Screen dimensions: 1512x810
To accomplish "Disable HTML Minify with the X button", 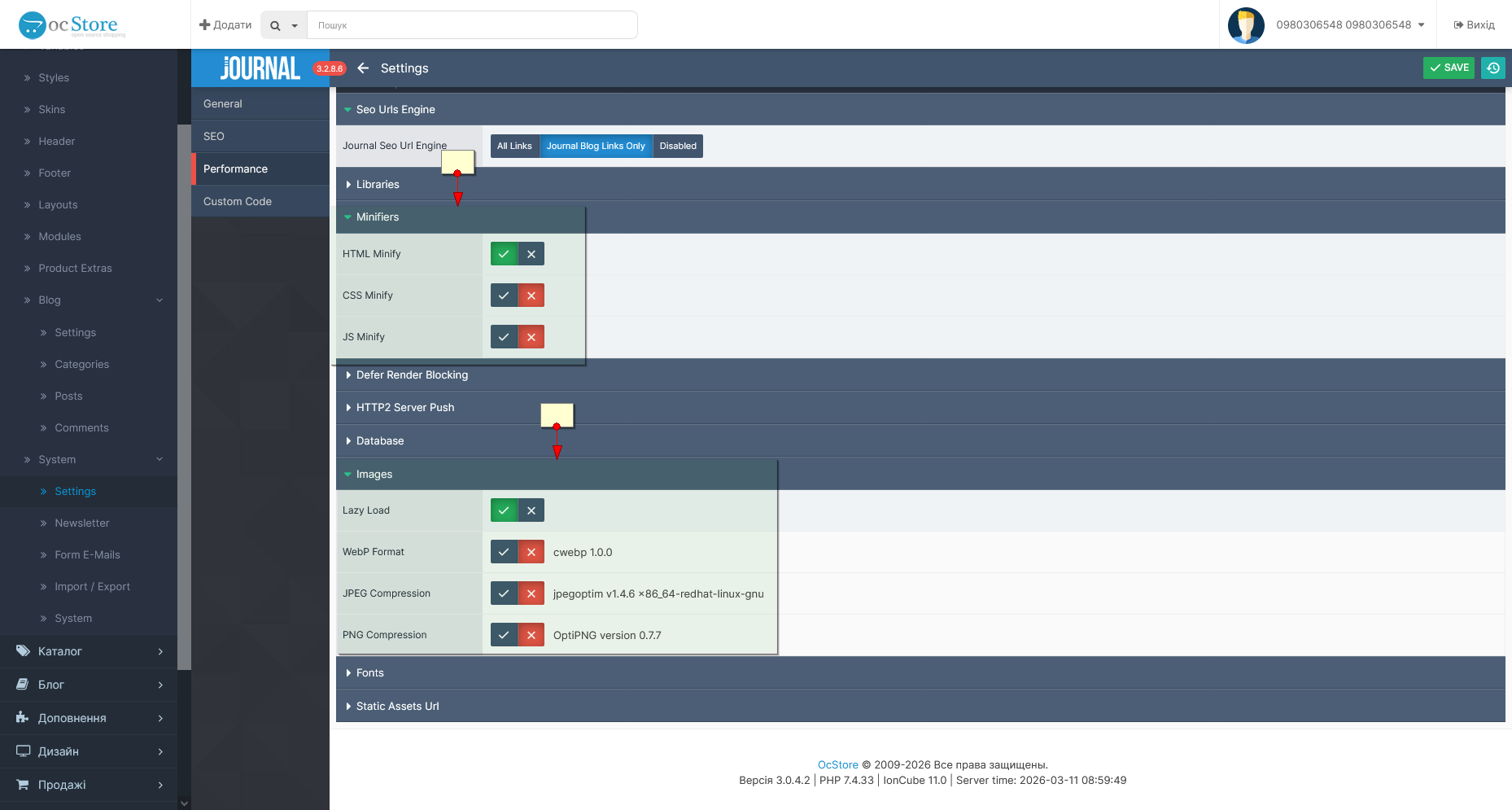I will [531, 254].
